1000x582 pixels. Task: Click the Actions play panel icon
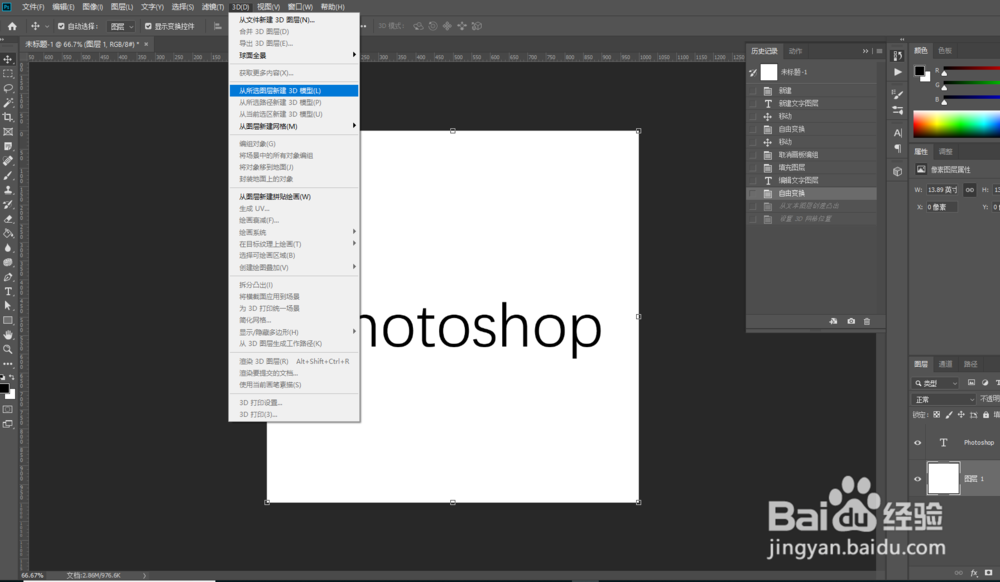[x=897, y=72]
